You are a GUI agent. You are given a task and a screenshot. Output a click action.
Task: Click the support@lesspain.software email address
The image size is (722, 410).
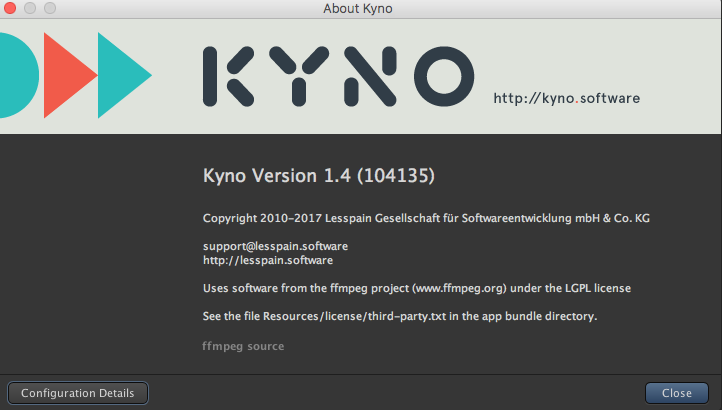(x=275, y=246)
